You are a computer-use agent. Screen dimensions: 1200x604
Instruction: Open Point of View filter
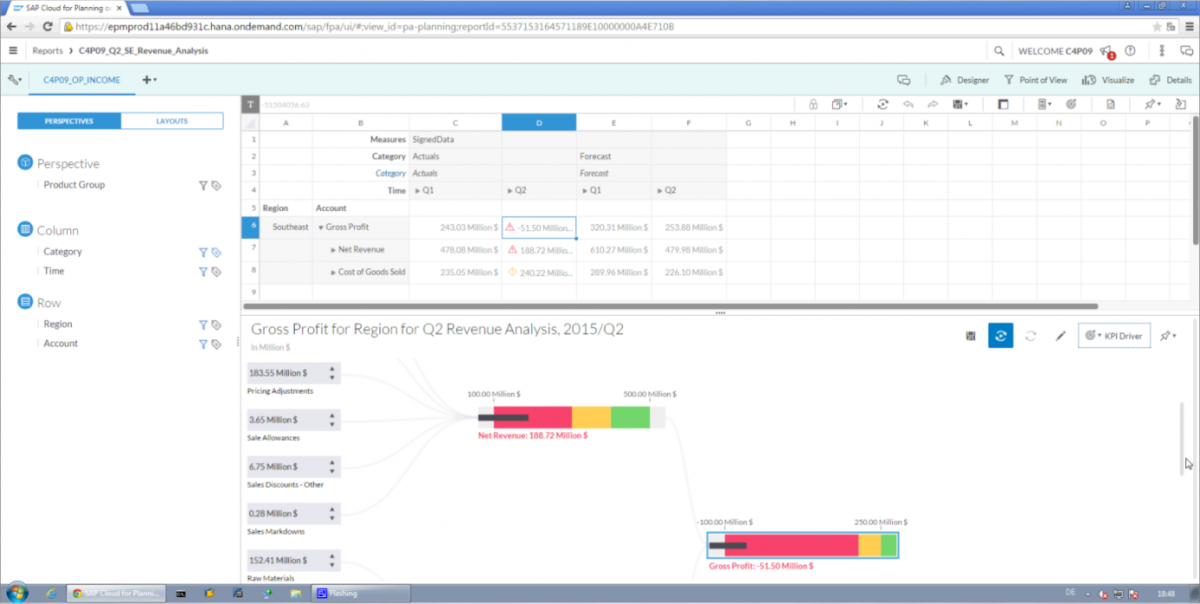click(x=1035, y=80)
